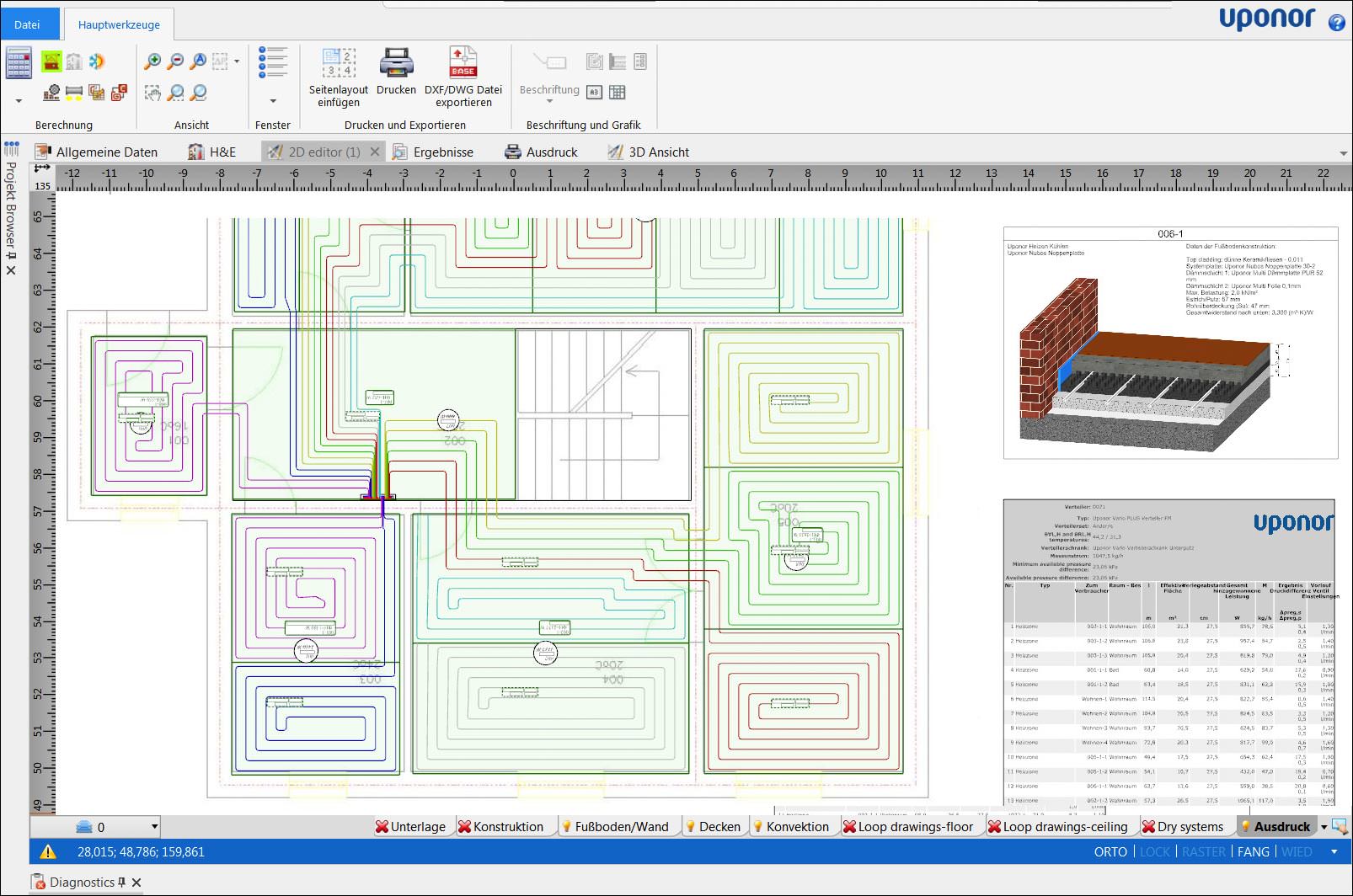Viewport: 1353px width, 896px height.
Task: Click the layer settings icon at bottom right
Action: [1340, 827]
